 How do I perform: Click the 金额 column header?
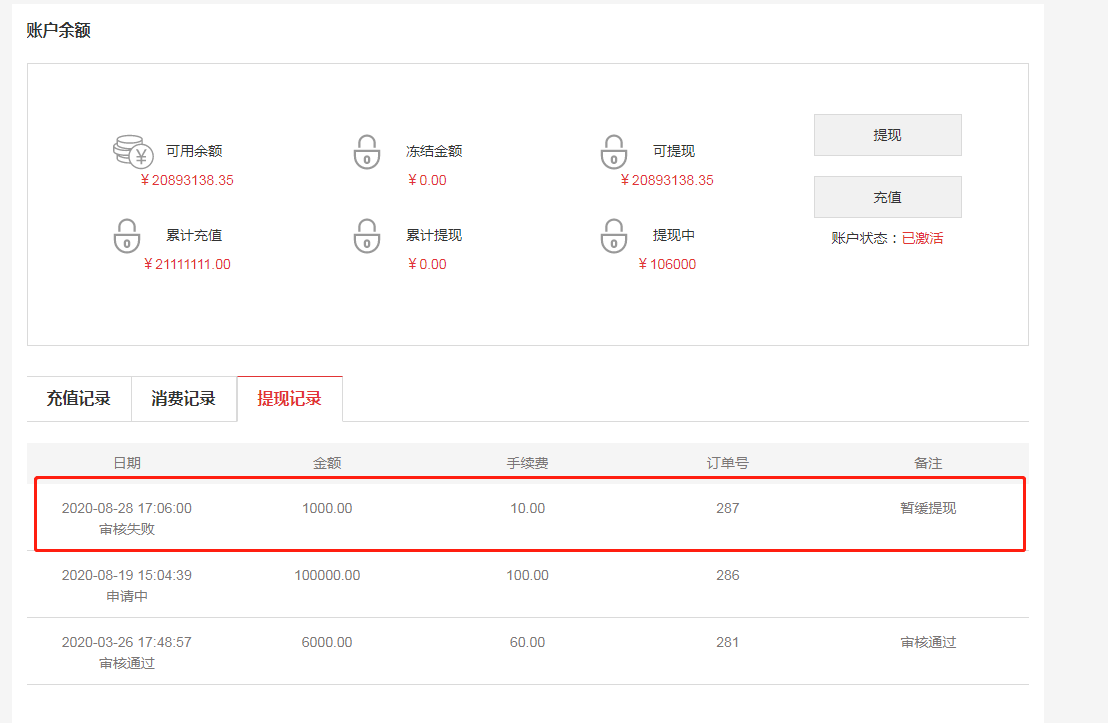(x=327, y=463)
